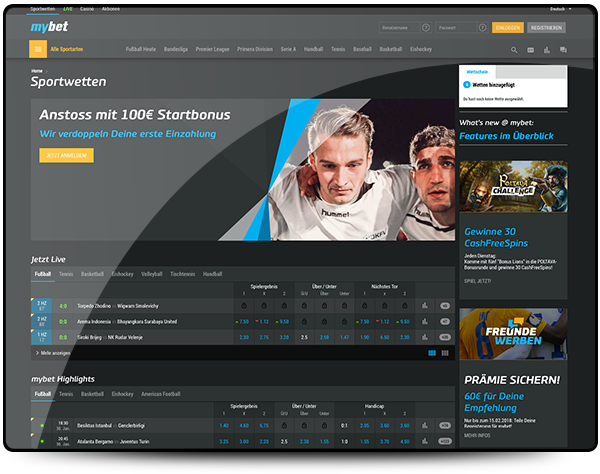
Task: Expand Mehr anzeigen under Jetzt Live
Action: point(53,353)
